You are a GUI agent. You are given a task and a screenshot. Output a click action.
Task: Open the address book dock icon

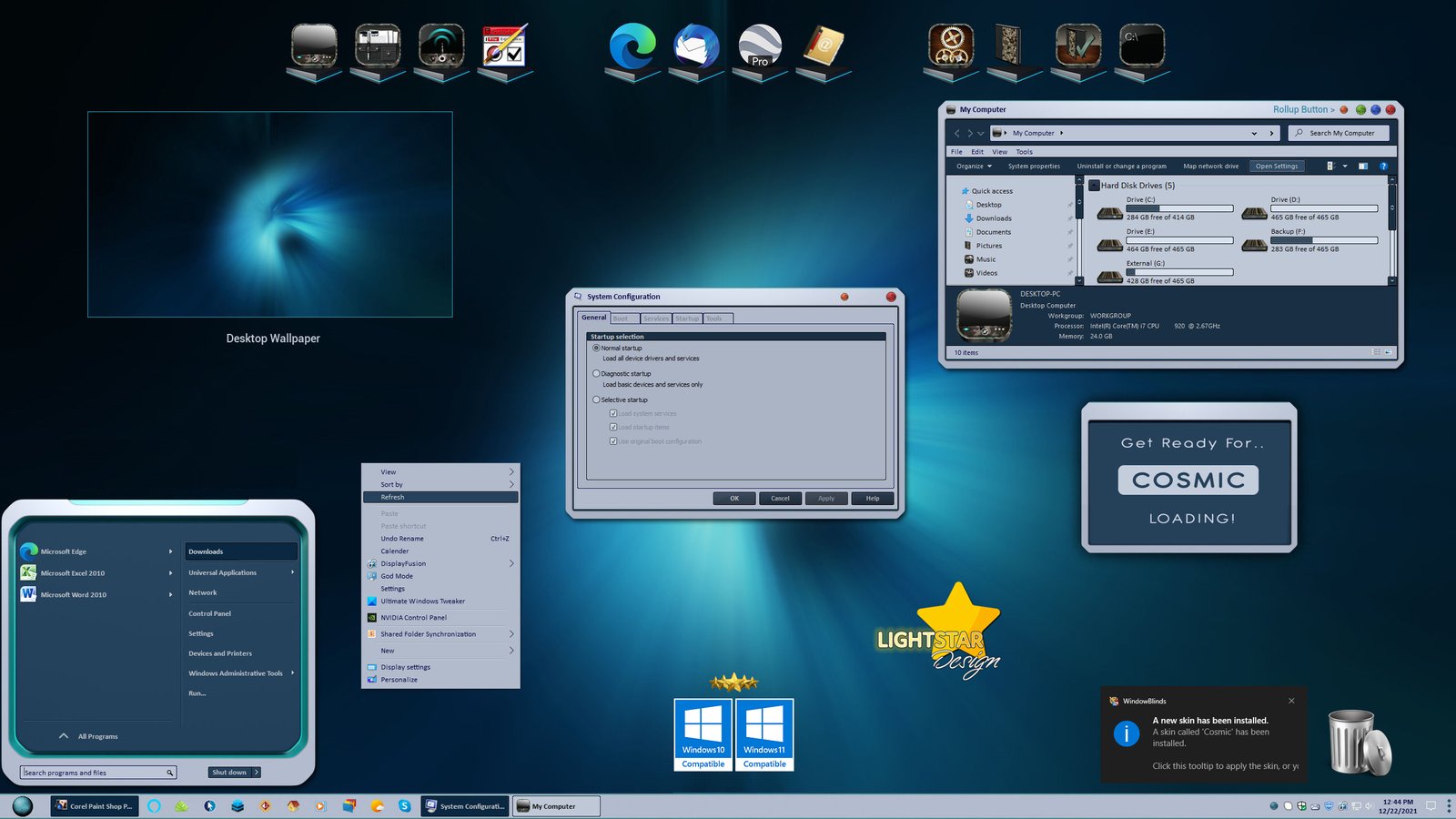click(824, 46)
